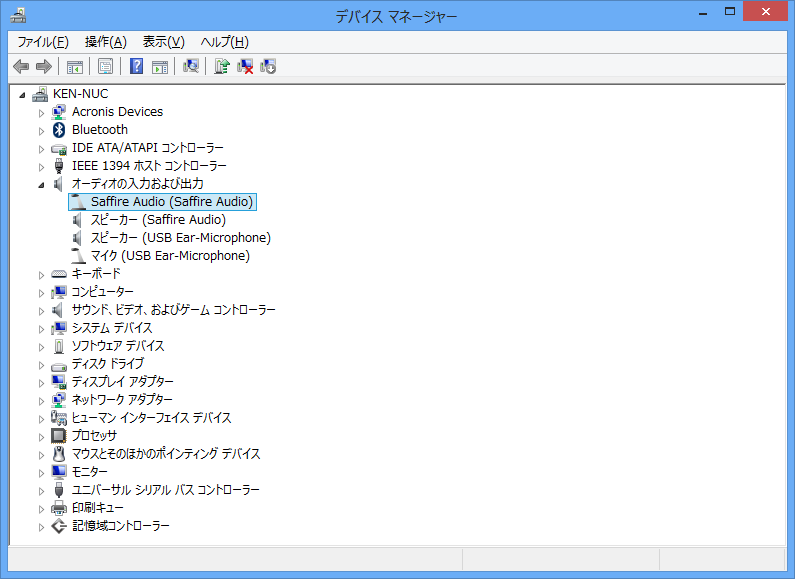Open the 操作(A) menu
The image size is (795, 580).
point(105,42)
